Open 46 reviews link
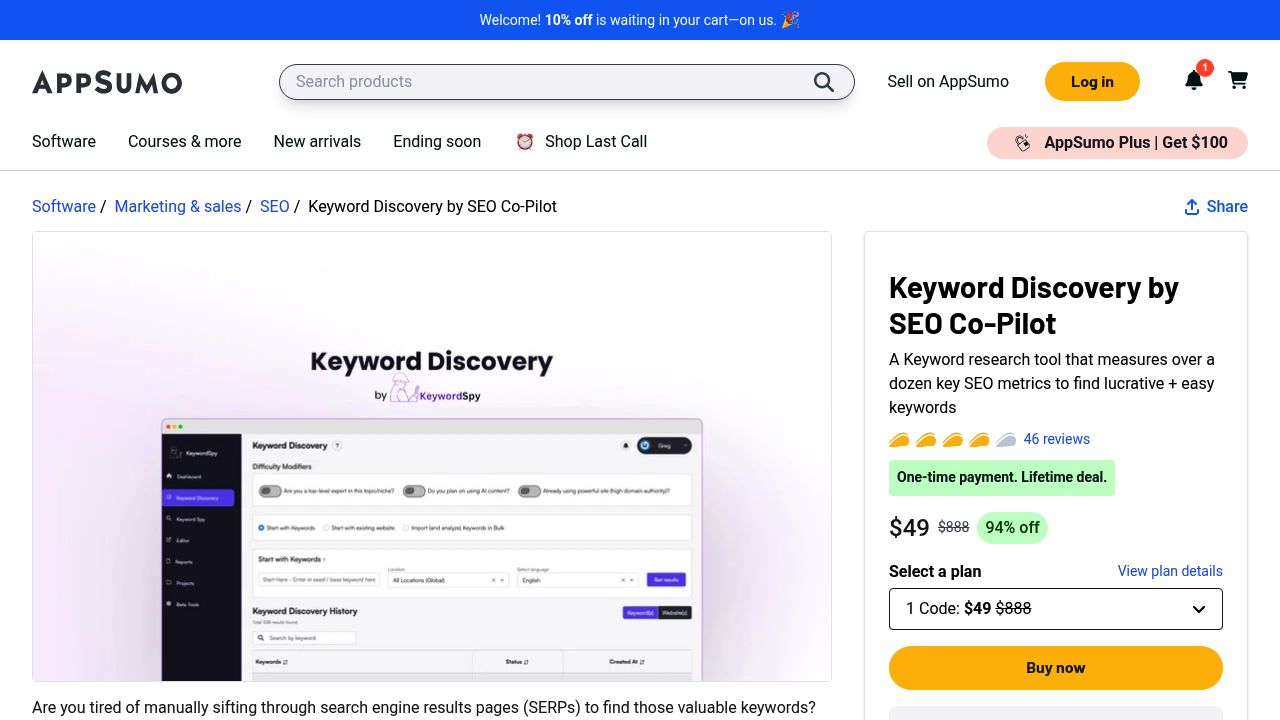 1057,439
